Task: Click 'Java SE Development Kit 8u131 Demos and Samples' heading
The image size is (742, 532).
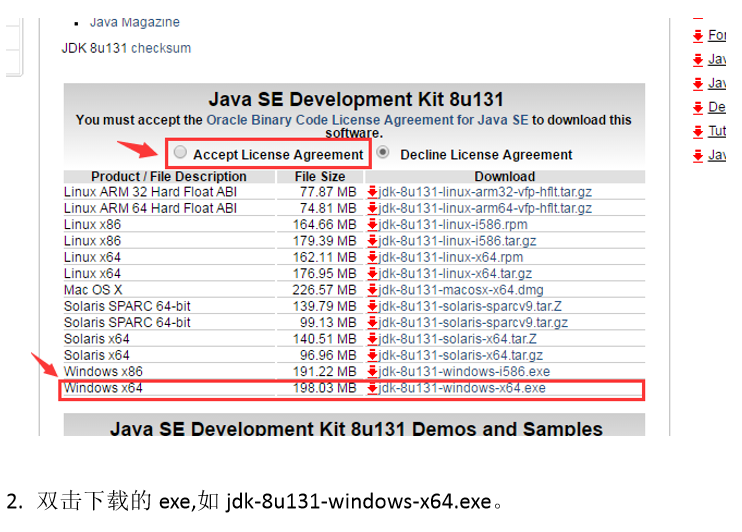Action: 356,428
